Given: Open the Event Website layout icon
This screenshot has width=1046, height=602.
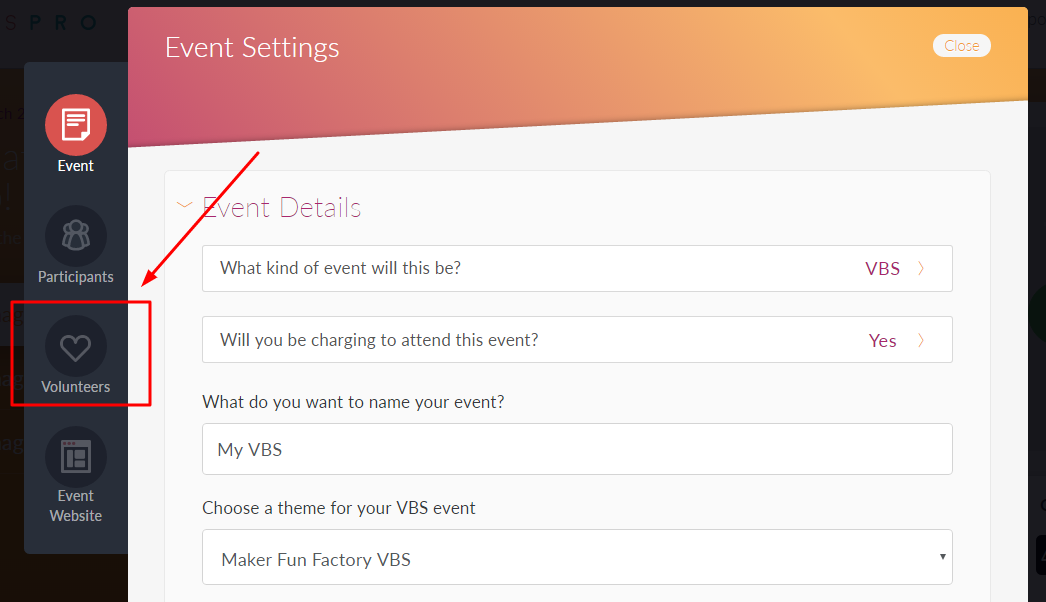Looking at the screenshot, I should [76, 457].
